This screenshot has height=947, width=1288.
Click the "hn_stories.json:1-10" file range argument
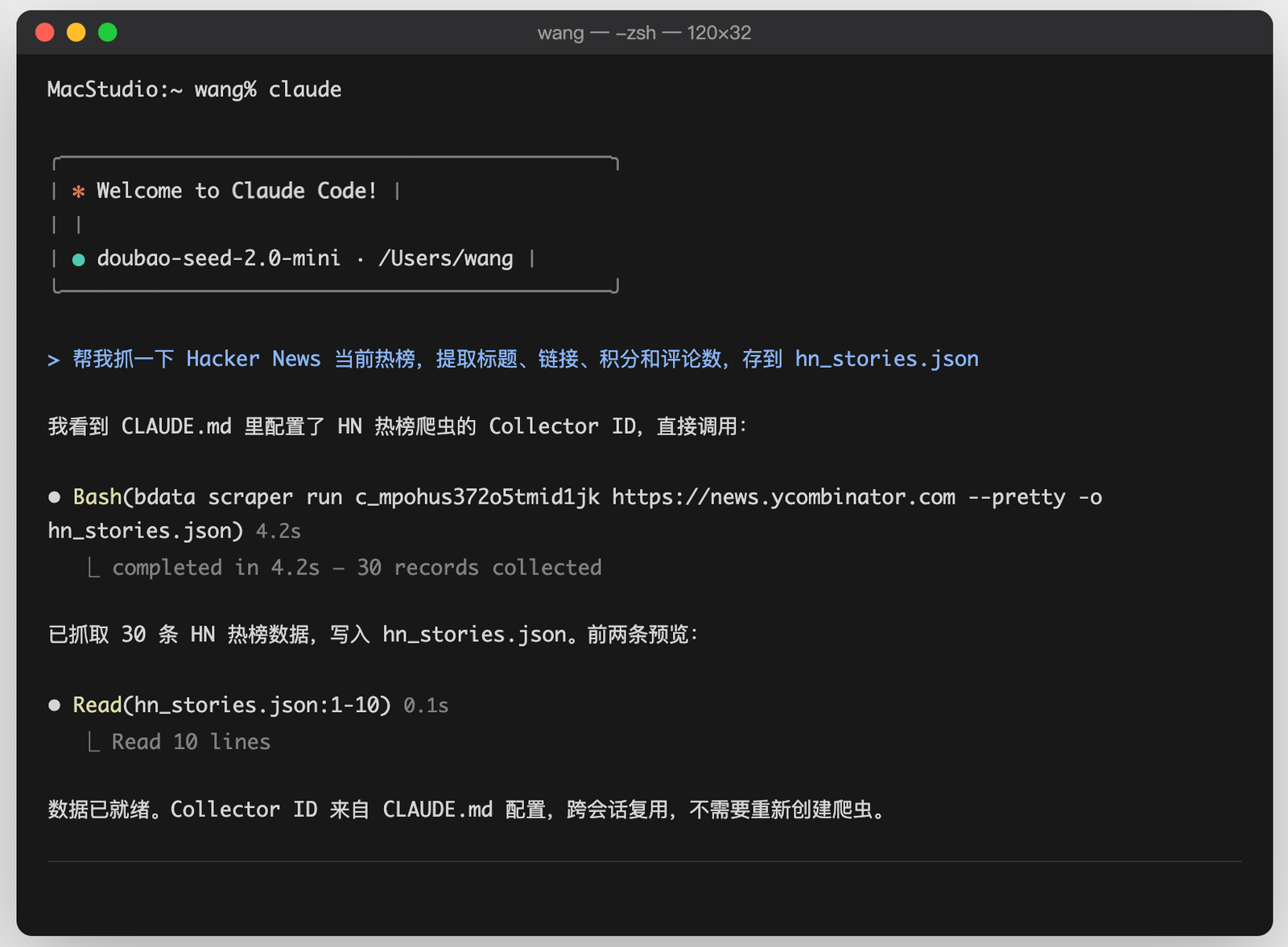point(256,706)
